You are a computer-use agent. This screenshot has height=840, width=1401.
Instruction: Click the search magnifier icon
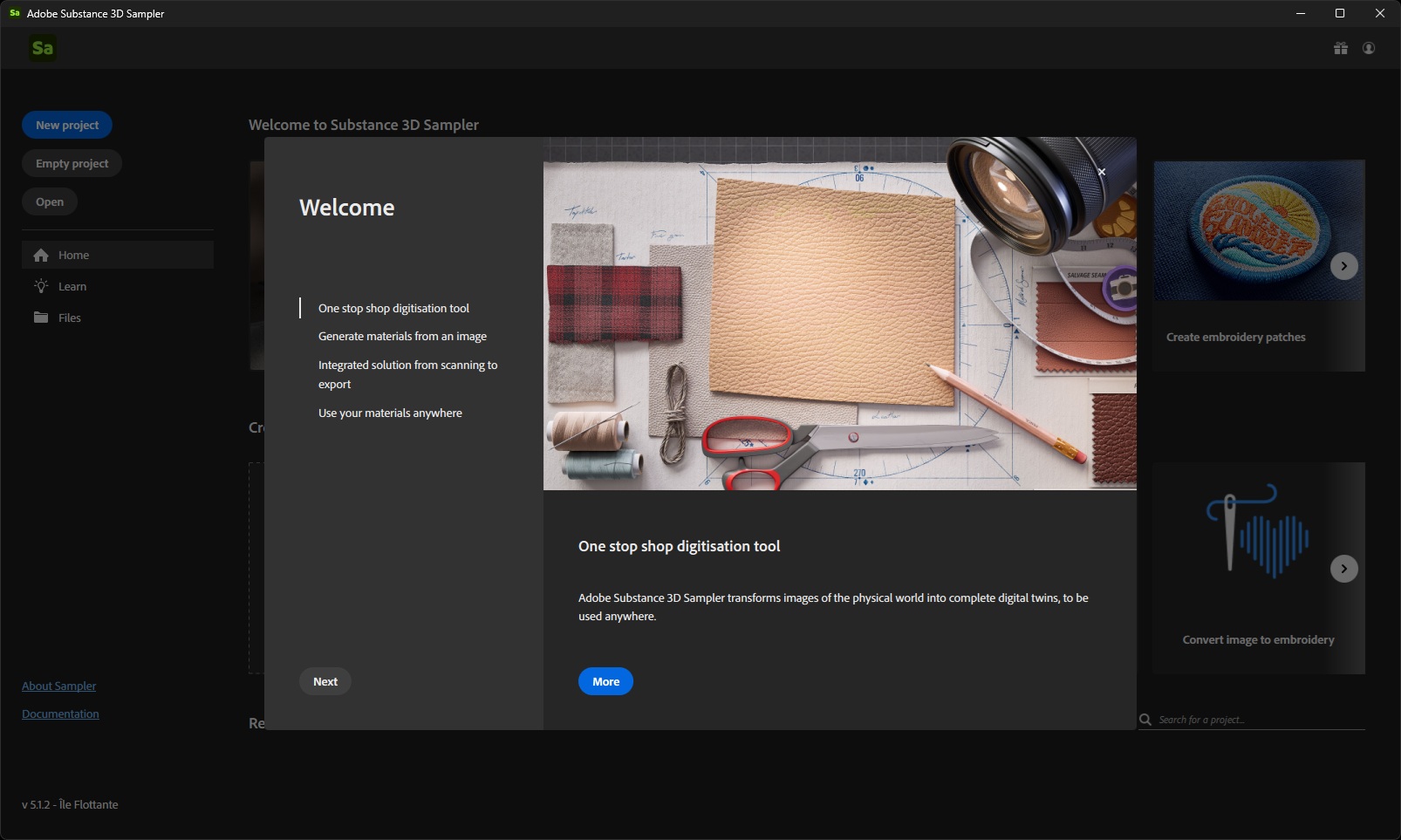[x=1145, y=720]
